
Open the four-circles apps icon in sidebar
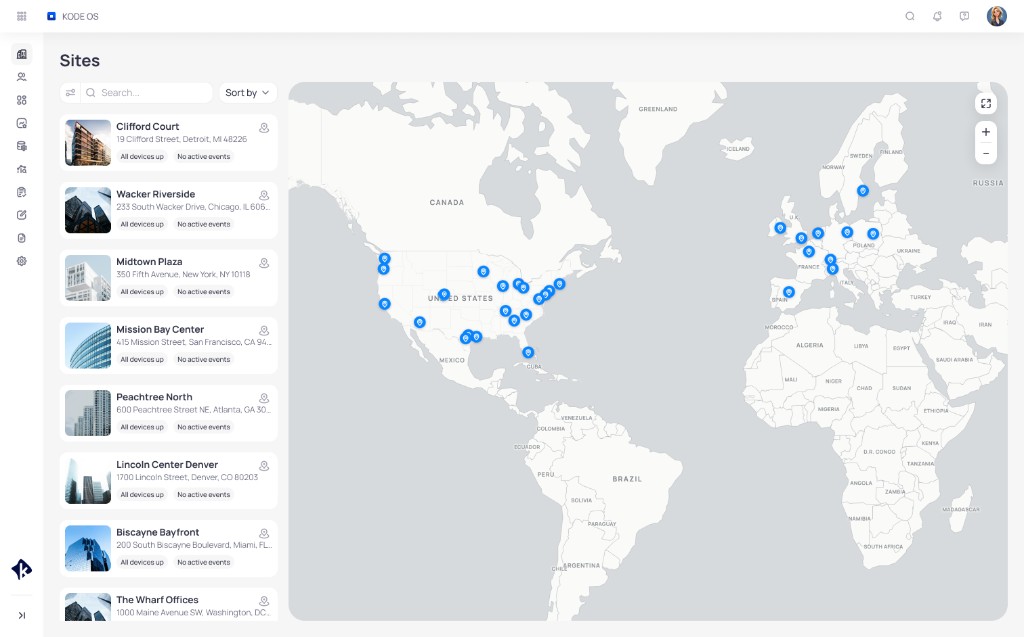click(22, 100)
